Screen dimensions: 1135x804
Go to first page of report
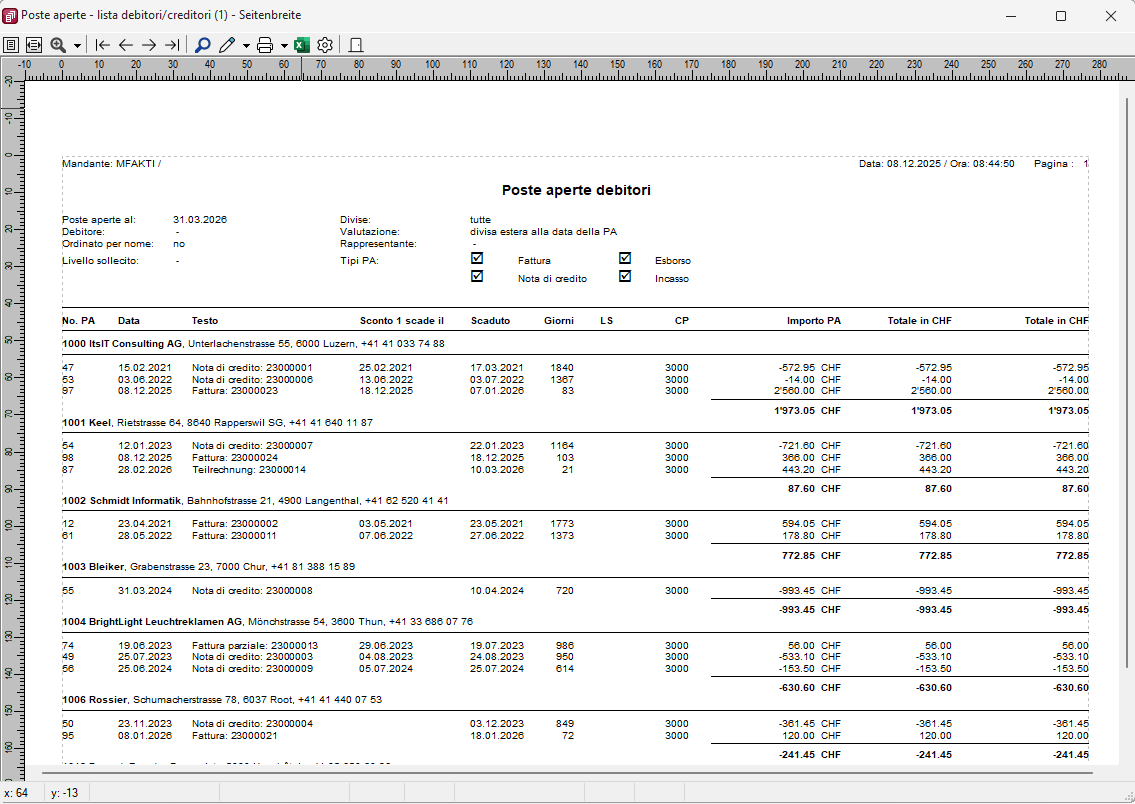pos(102,45)
